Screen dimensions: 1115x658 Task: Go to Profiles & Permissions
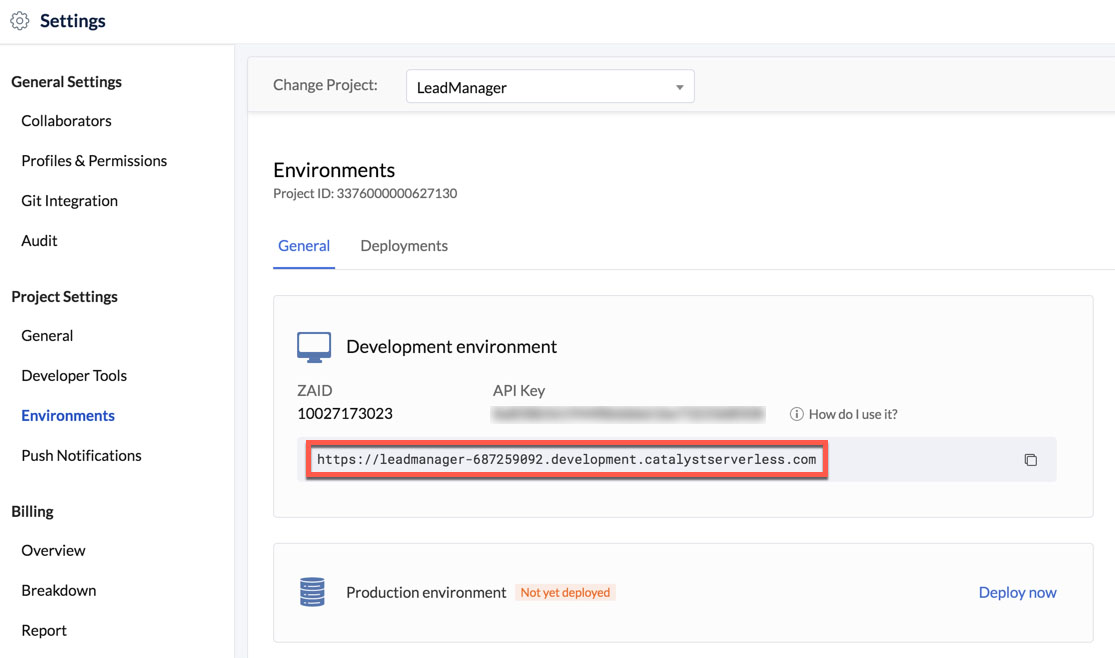pos(94,161)
